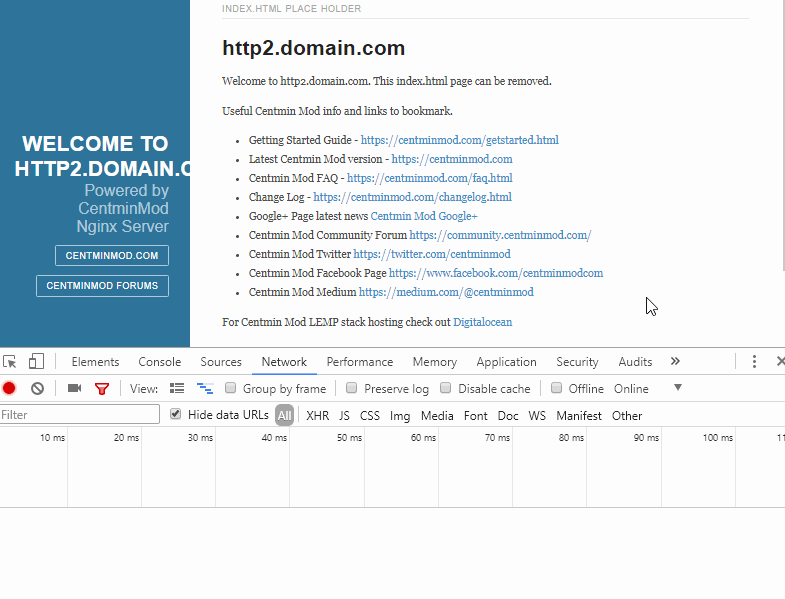
Task: Switch to large request rows view
Action: [x=177, y=388]
